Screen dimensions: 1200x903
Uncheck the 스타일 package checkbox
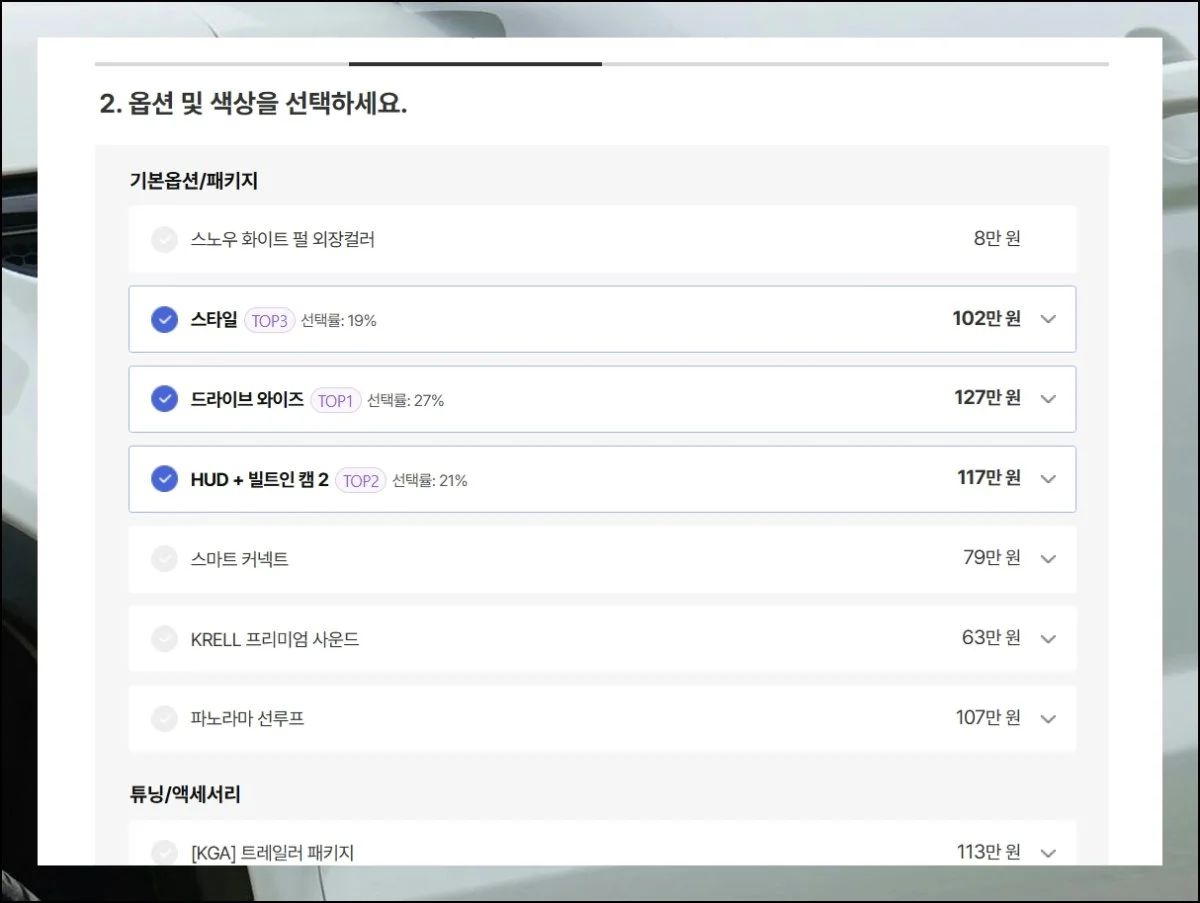click(x=164, y=319)
